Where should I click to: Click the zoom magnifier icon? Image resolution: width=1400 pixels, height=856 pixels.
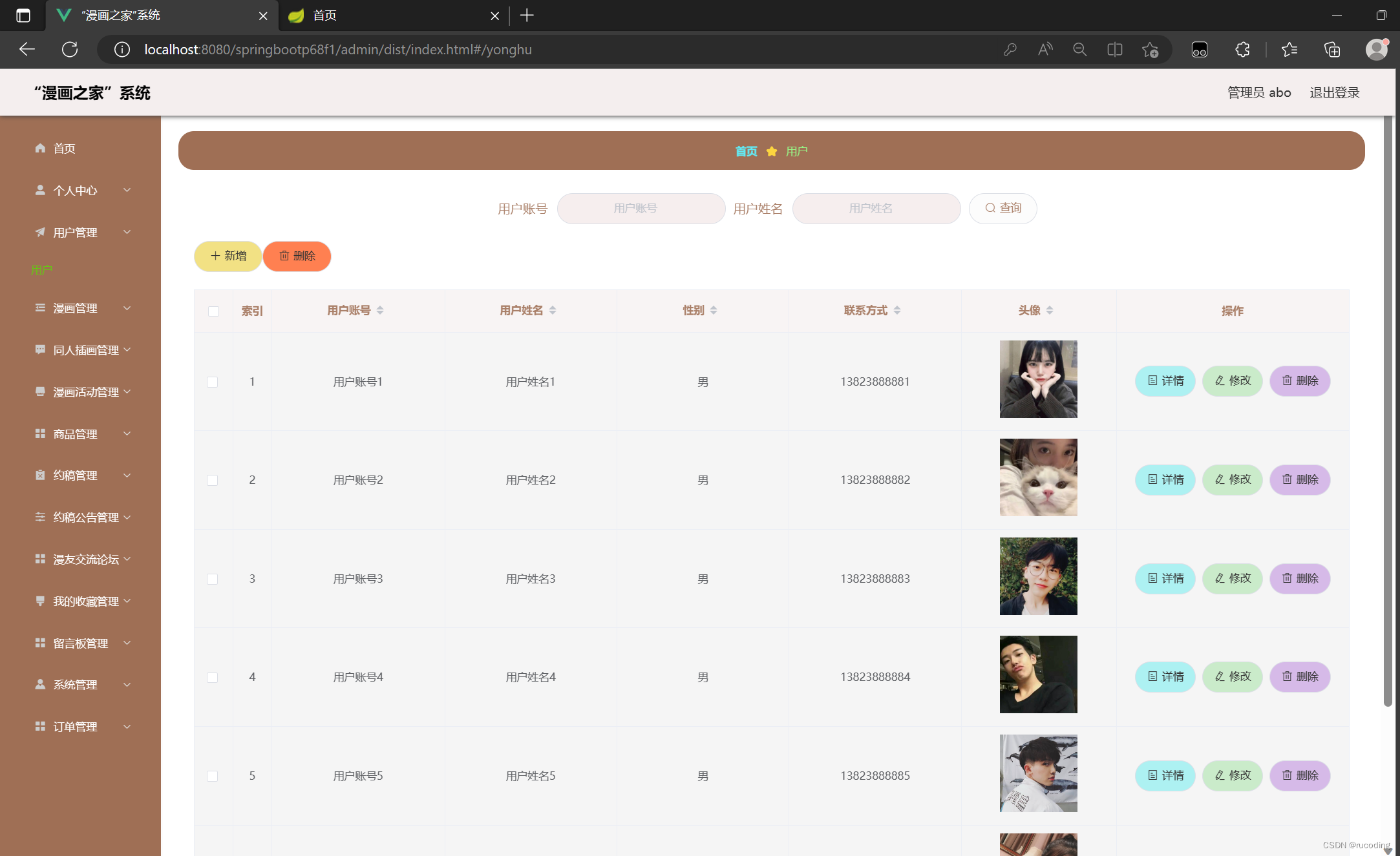tap(1080, 50)
